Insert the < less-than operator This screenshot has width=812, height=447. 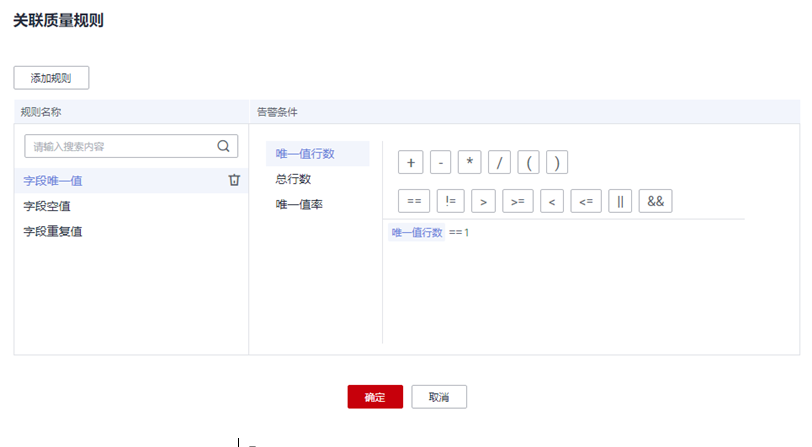(552, 201)
